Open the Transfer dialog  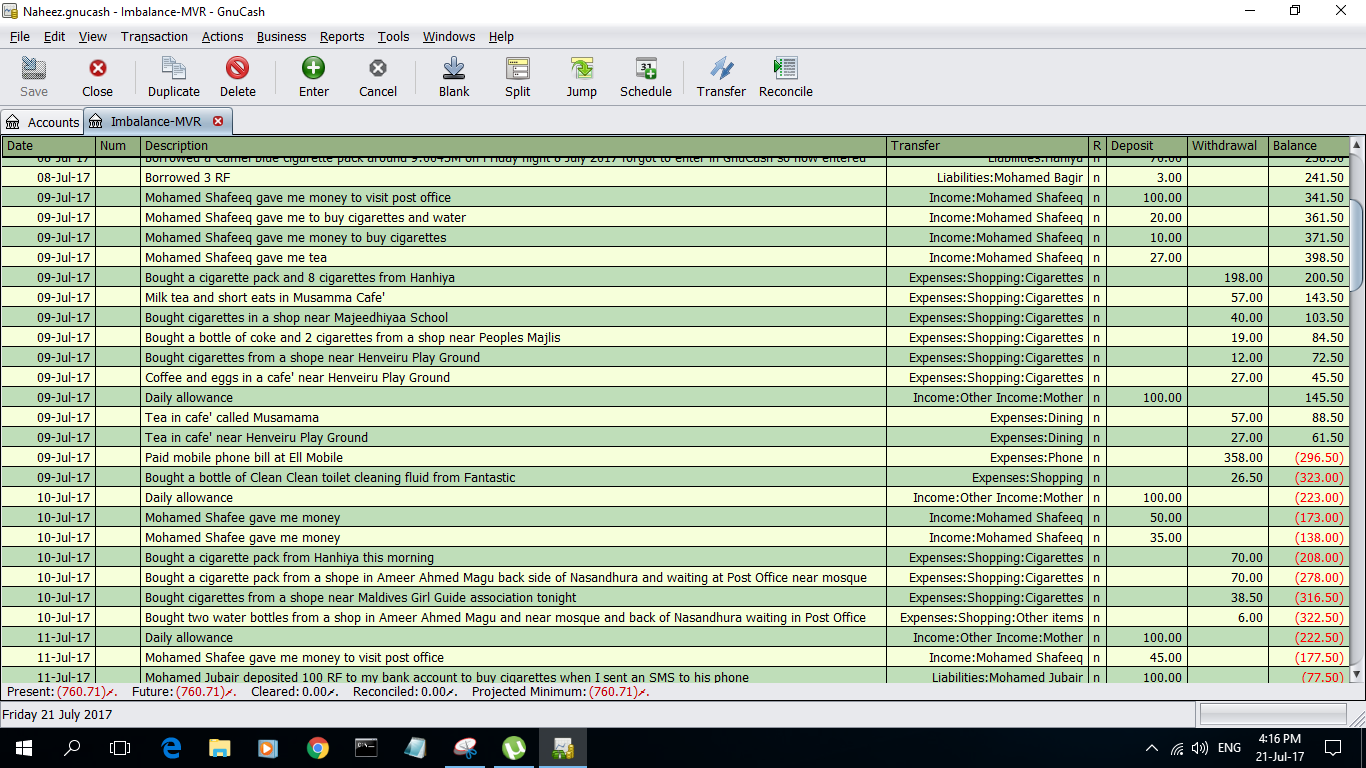click(722, 77)
